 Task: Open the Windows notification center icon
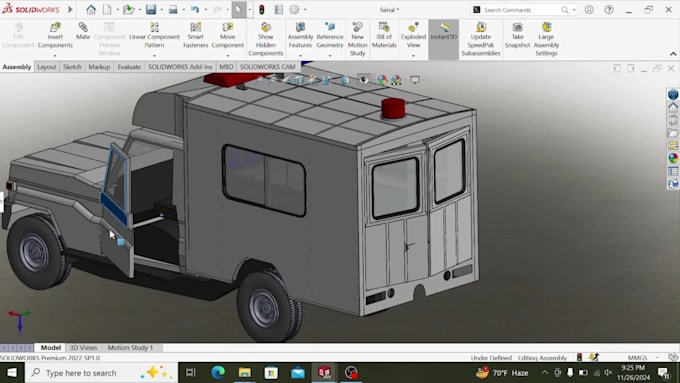664,372
